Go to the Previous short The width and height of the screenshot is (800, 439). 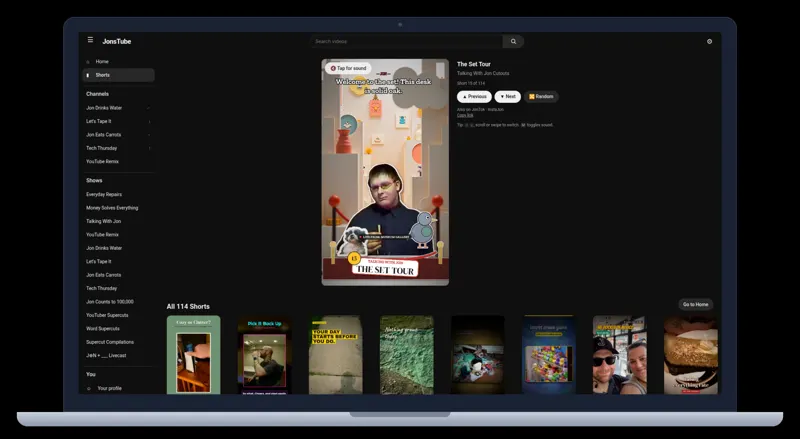coord(474,96)
